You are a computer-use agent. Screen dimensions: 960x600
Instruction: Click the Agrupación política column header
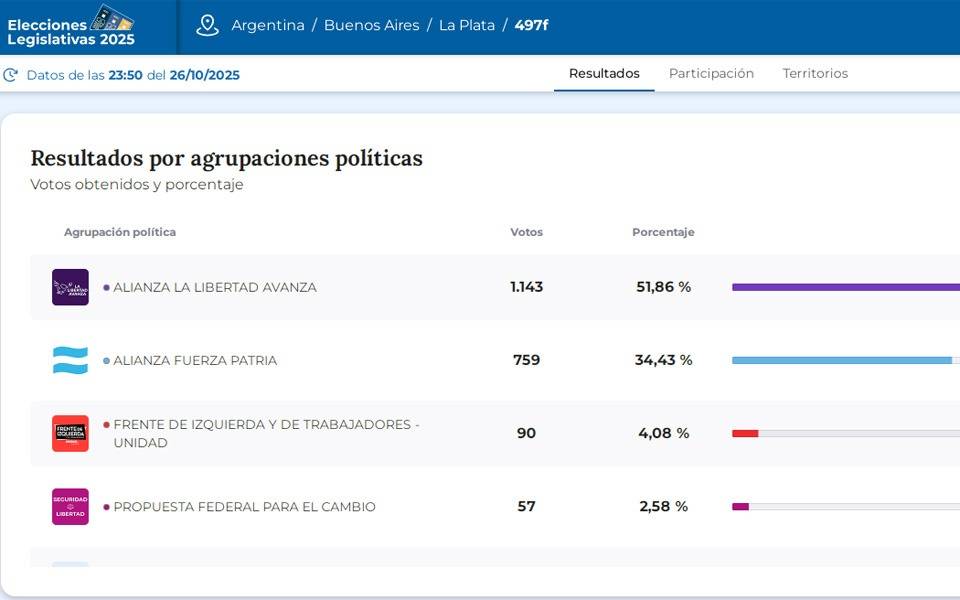(x=120, y=232)
